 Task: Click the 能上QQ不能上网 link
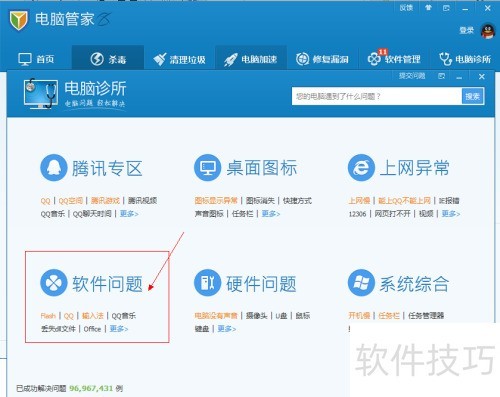(404, 201)
